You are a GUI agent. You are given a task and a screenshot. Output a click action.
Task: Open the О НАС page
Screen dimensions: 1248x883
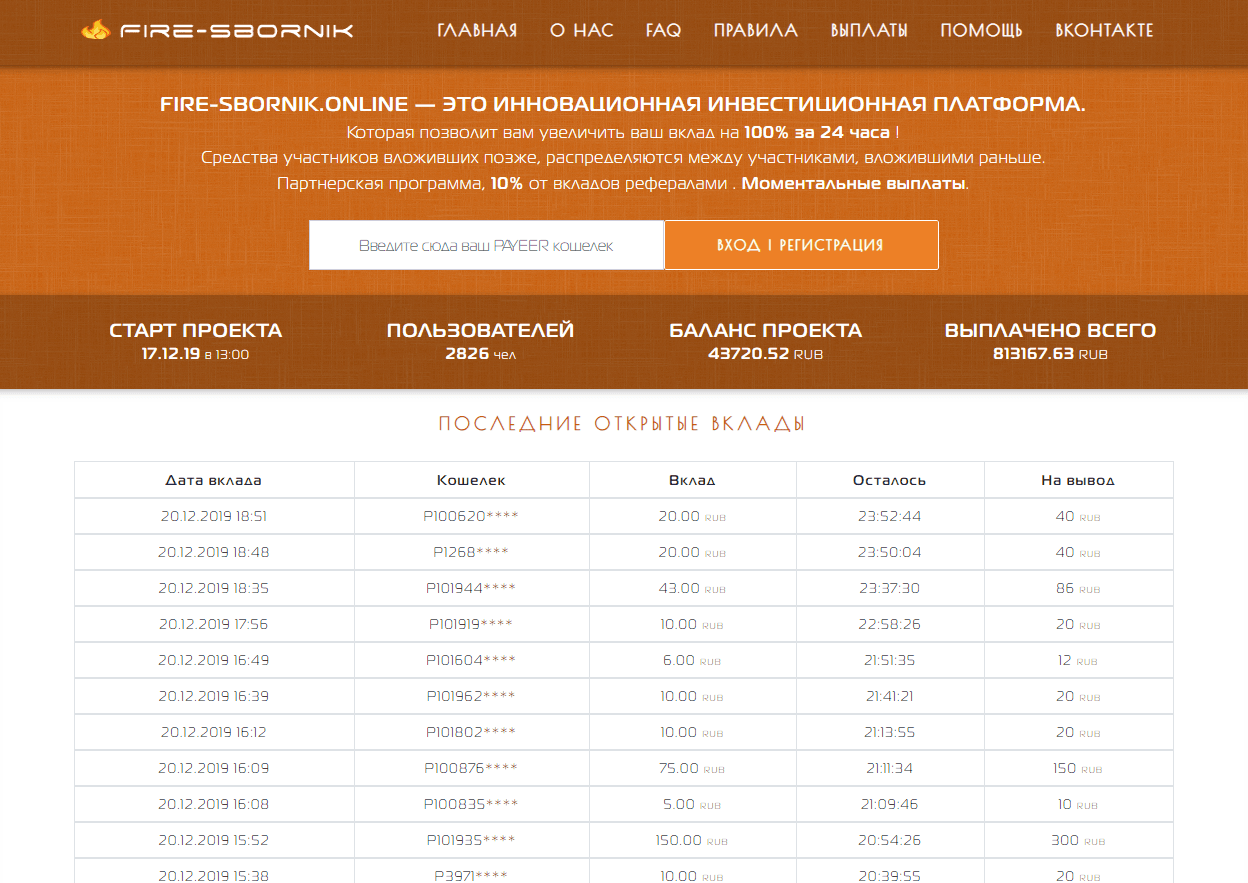(582, 30)
